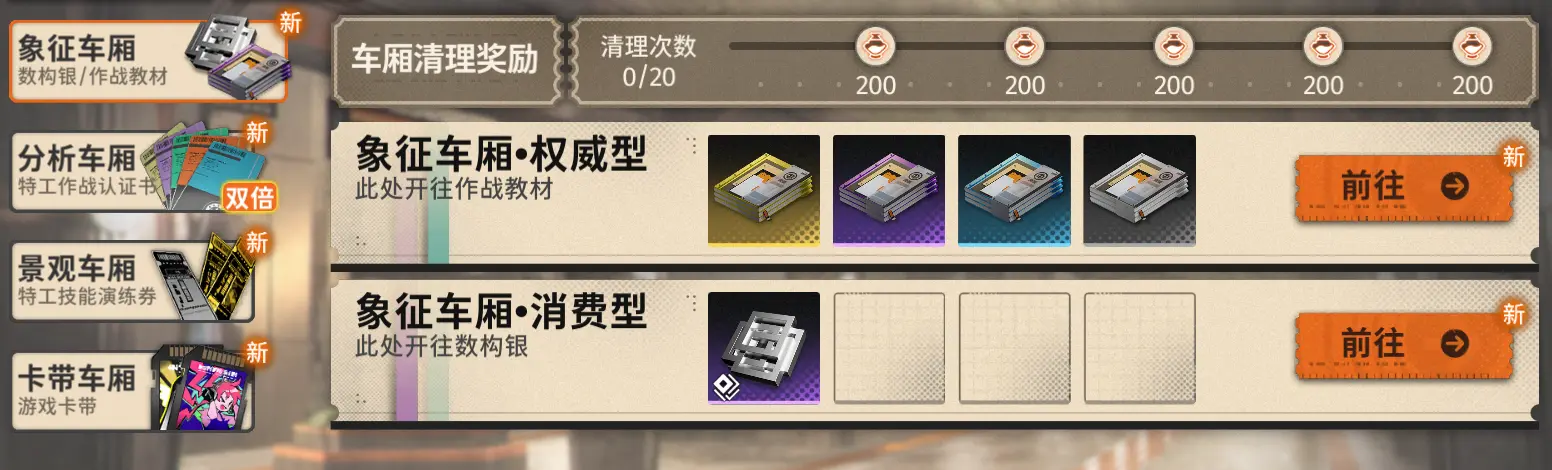Click the purple combat textbook icon
Viewport: 1552px width, 470px height.
[x=889, y=190]
